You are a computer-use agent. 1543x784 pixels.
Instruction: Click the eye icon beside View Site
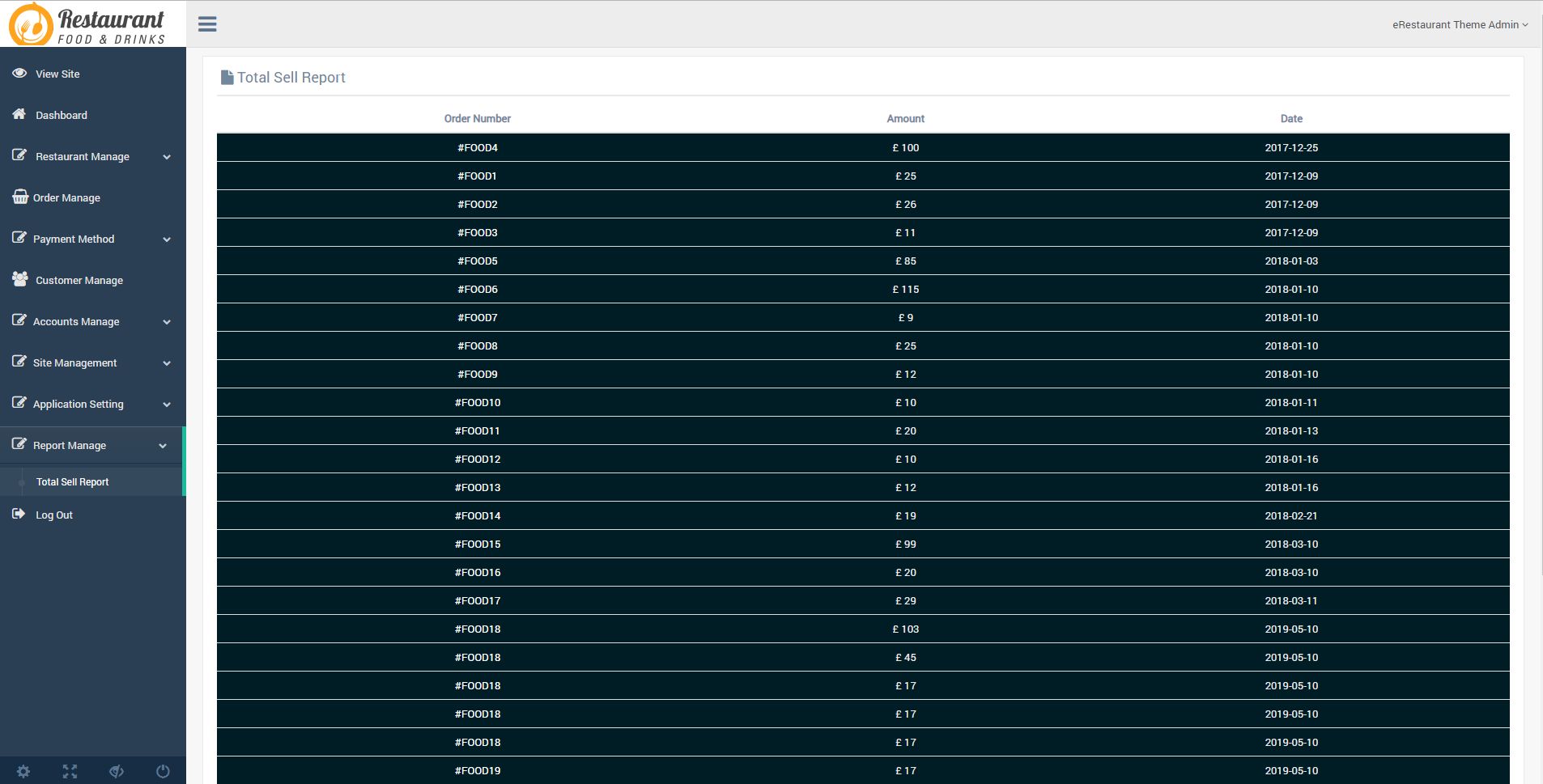click(19, 73)
